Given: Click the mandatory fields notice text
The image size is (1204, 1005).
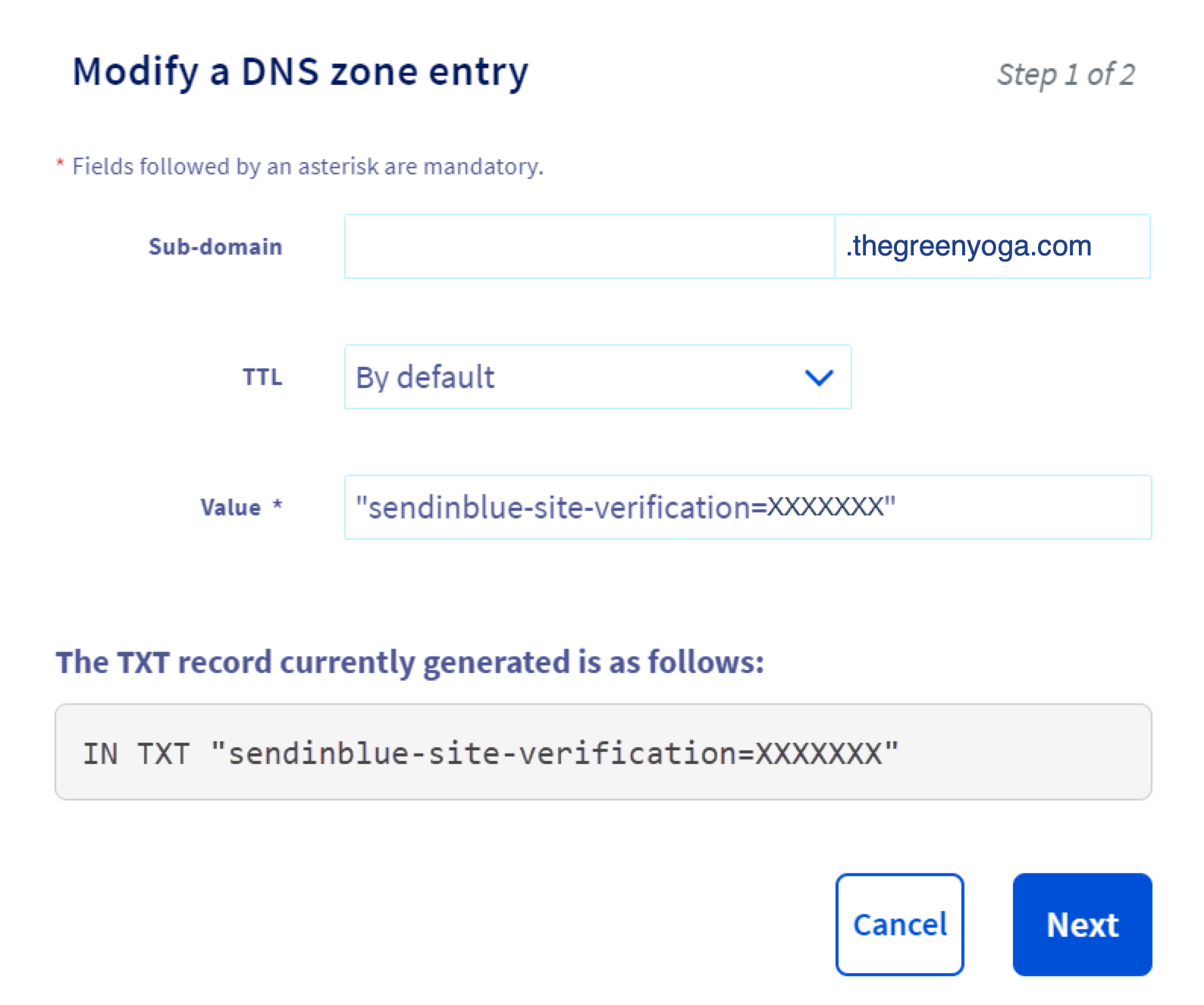Looking at the screenshot, I should pos(308,166).
